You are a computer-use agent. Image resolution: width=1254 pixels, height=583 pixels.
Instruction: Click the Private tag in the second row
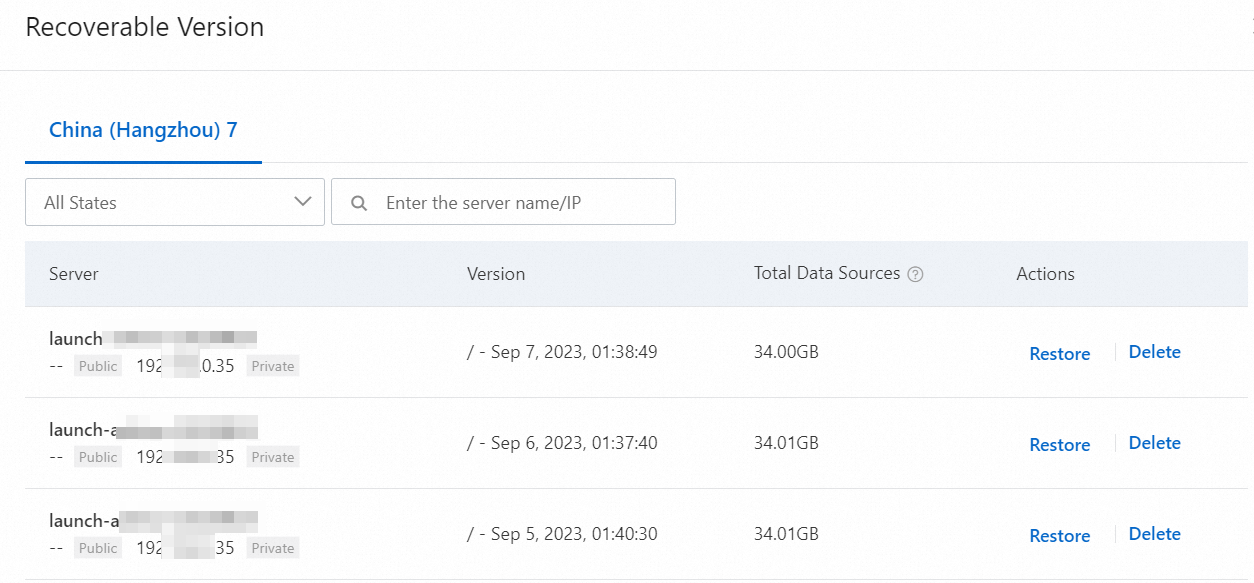(x=273, y=458)
